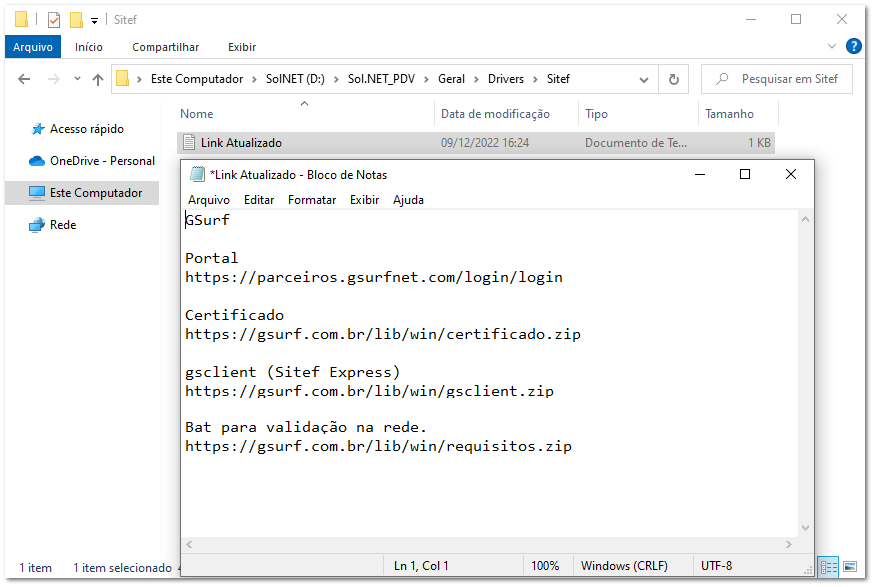Expand the ribbon with the chevron near Help
The image size is (874, 587).
point(832,47)
